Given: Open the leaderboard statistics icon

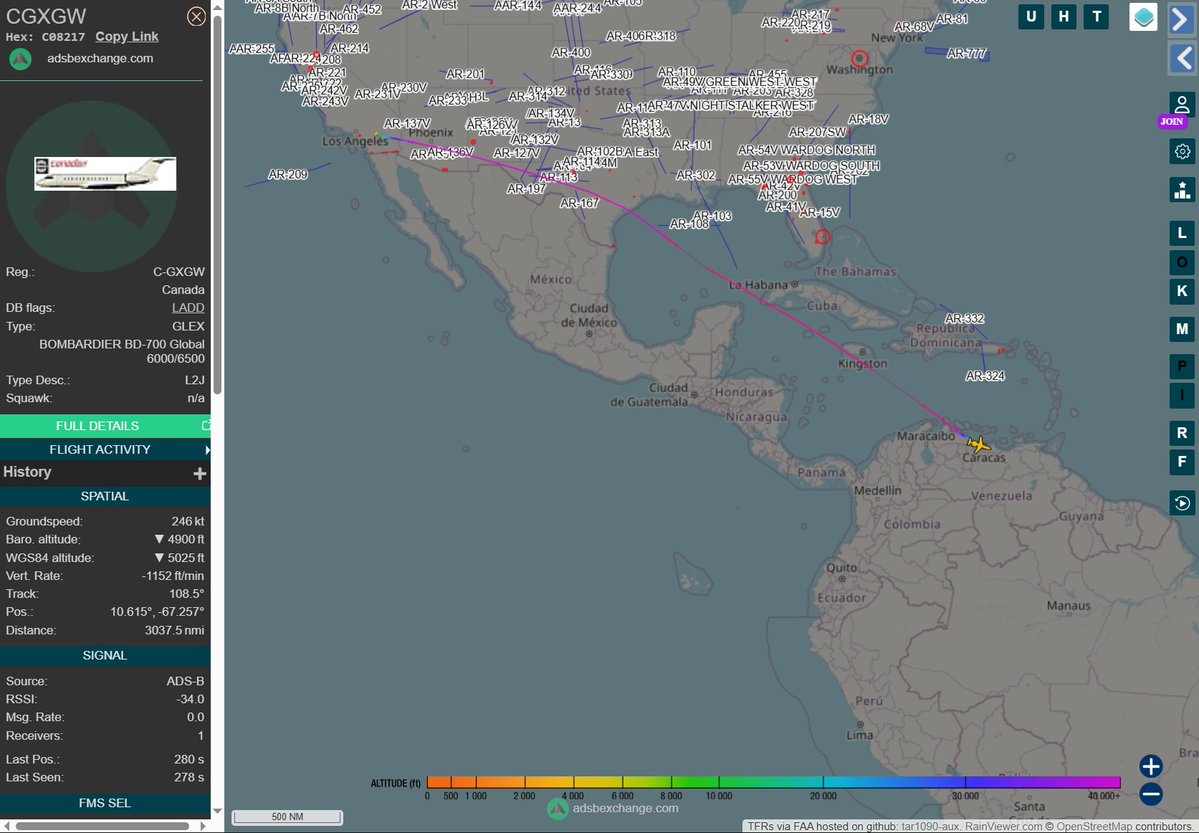Looking at the screenshot, I should [1182, 189].
